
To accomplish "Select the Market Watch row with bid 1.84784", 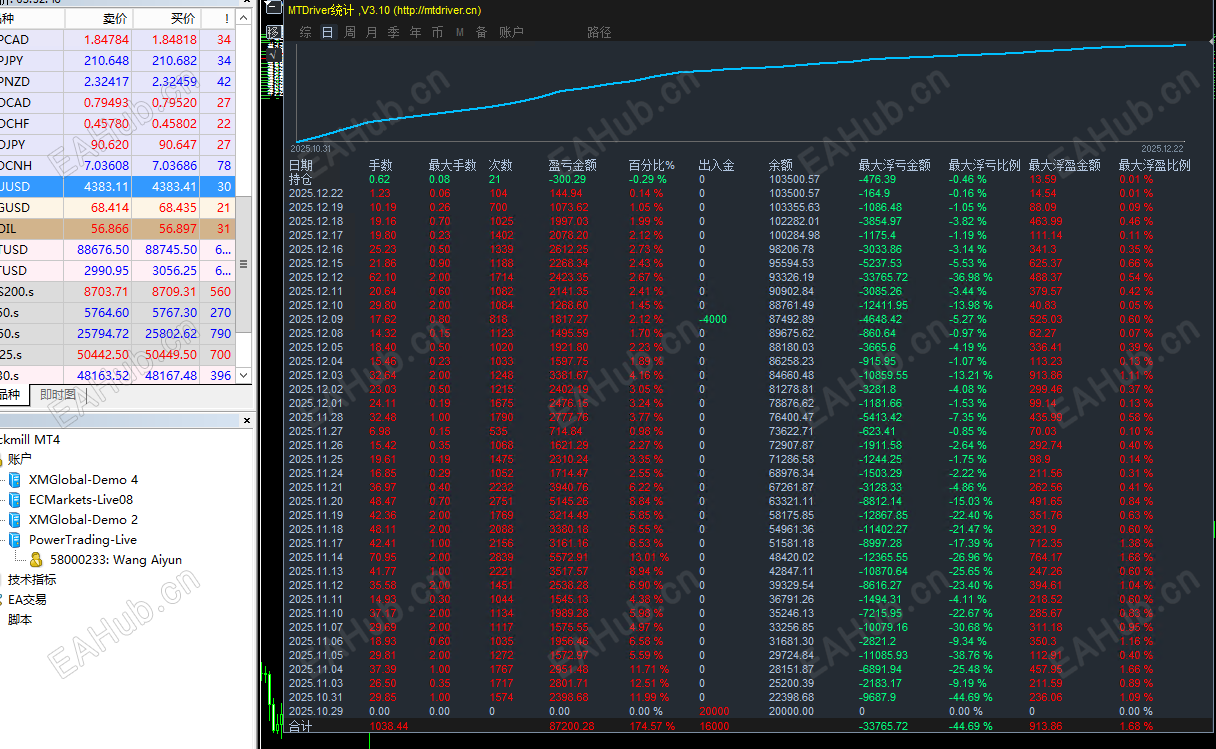I will click(117, 40).
